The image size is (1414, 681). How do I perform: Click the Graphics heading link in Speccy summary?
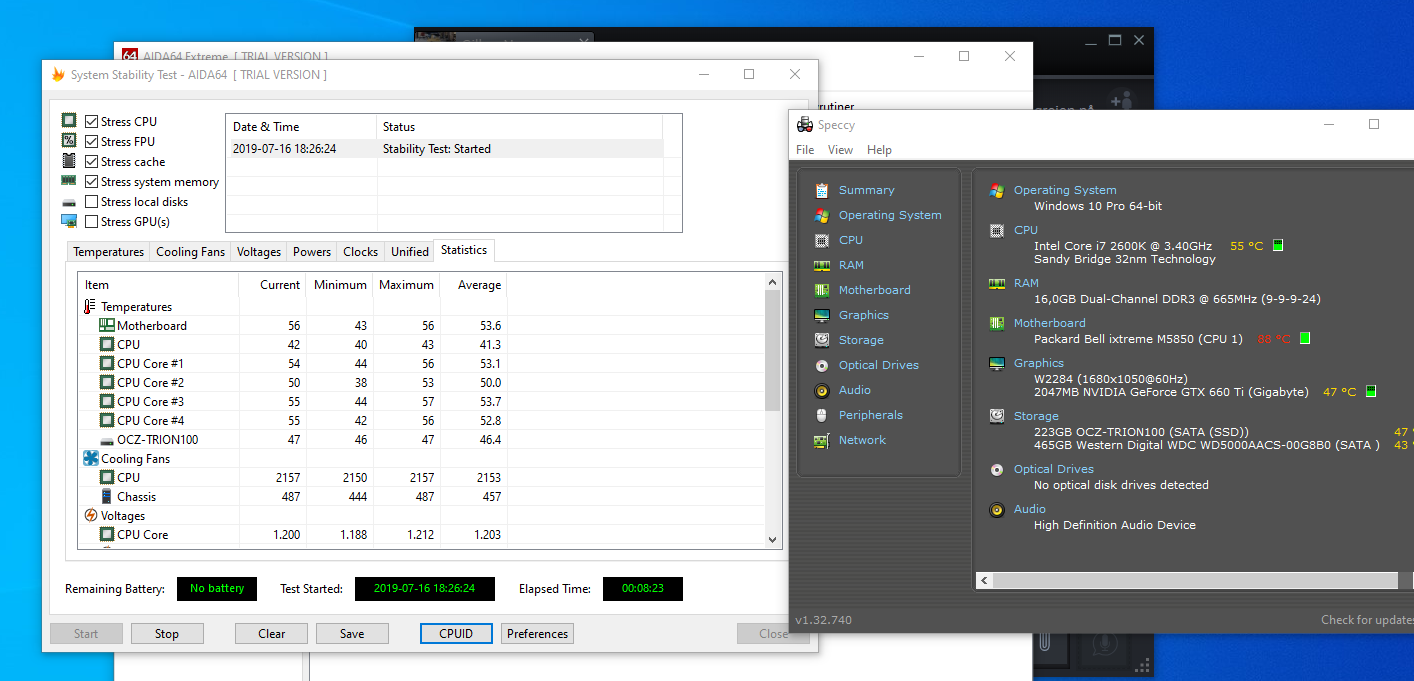pos(1039,363)
